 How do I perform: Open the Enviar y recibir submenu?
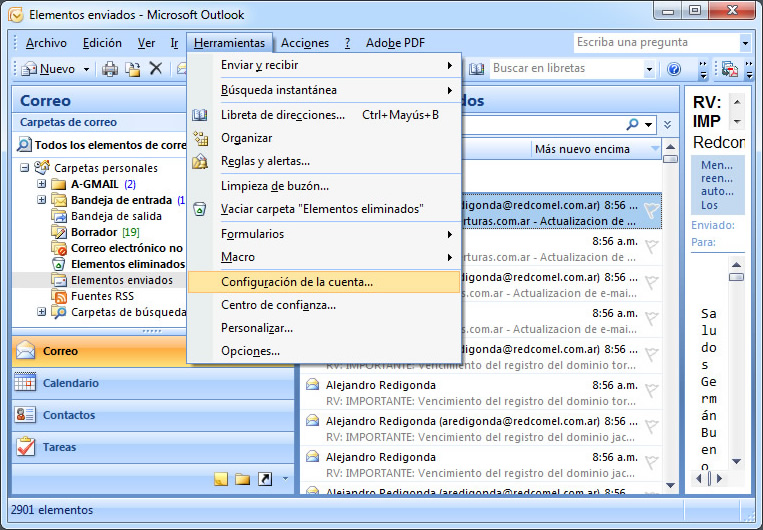[260, 66]
